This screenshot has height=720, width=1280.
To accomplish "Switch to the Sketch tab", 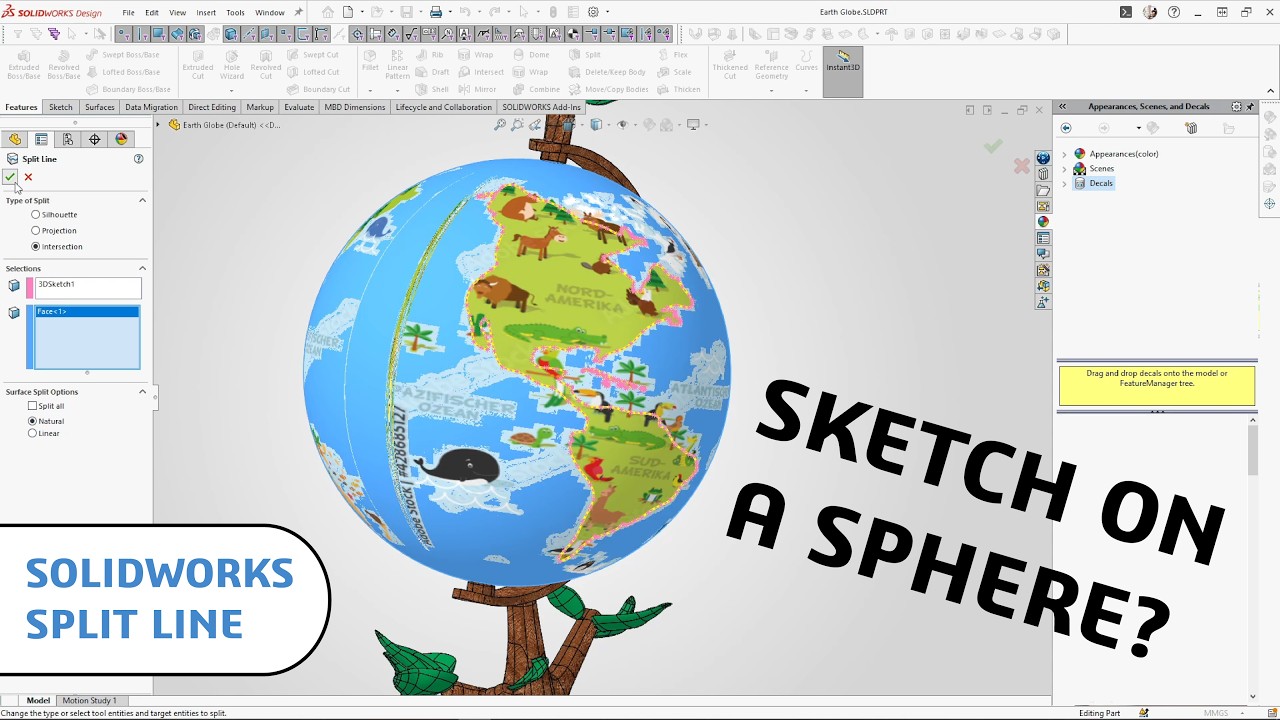I will point(61,107).
